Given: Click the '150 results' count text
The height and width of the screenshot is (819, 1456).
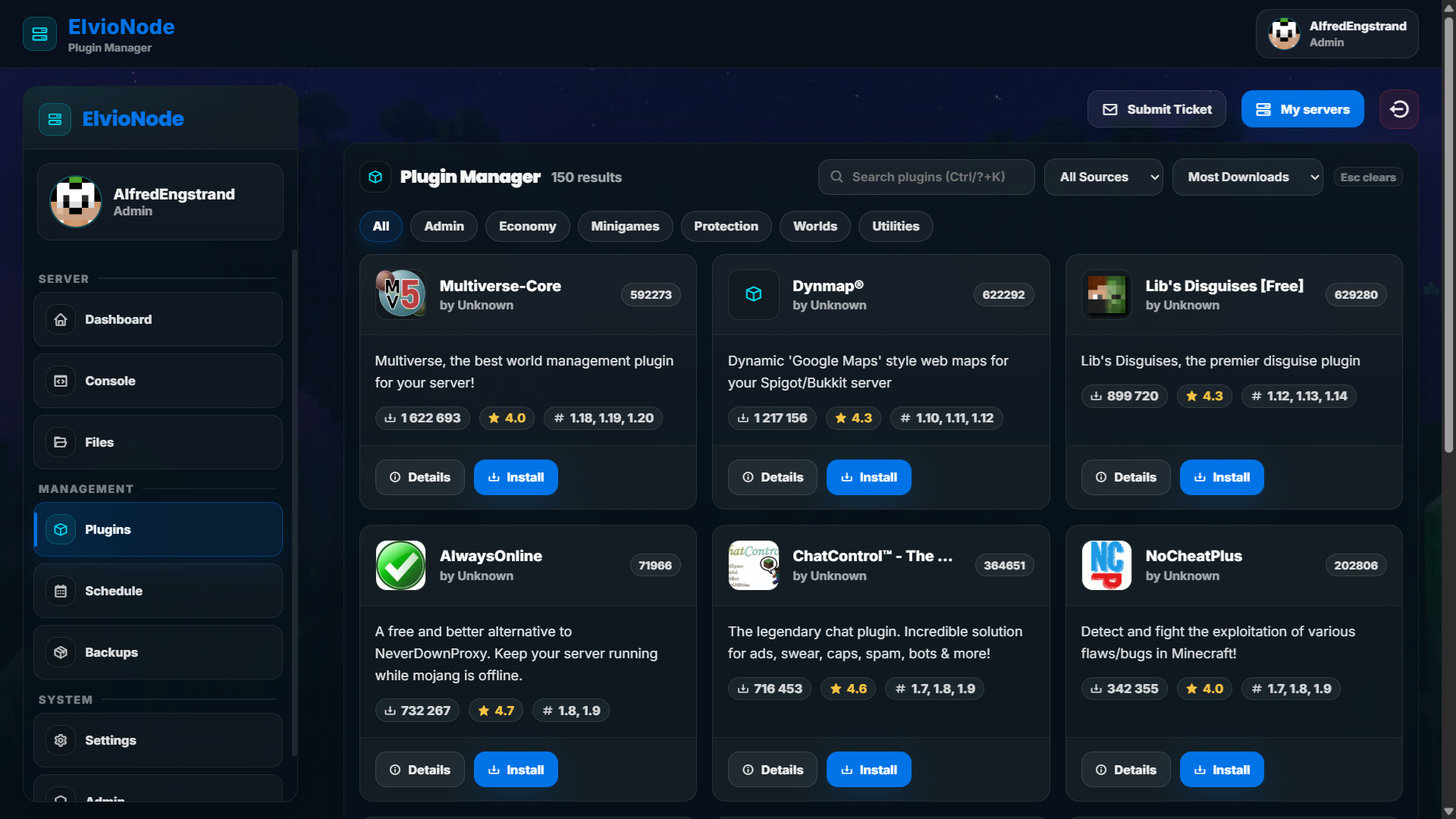Looking at the screenshot, I should tap(586, 177).
